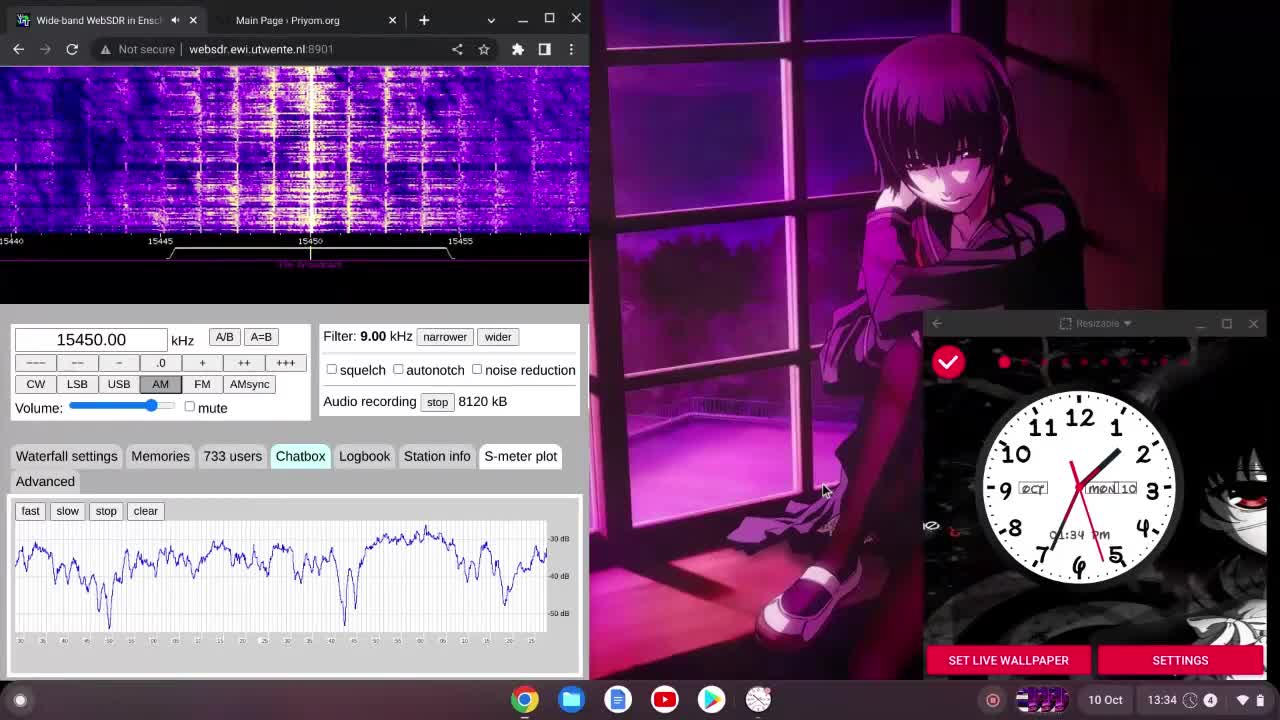
Task: Close the Main Page Priyom.org tab
Action: click(392, 20)
